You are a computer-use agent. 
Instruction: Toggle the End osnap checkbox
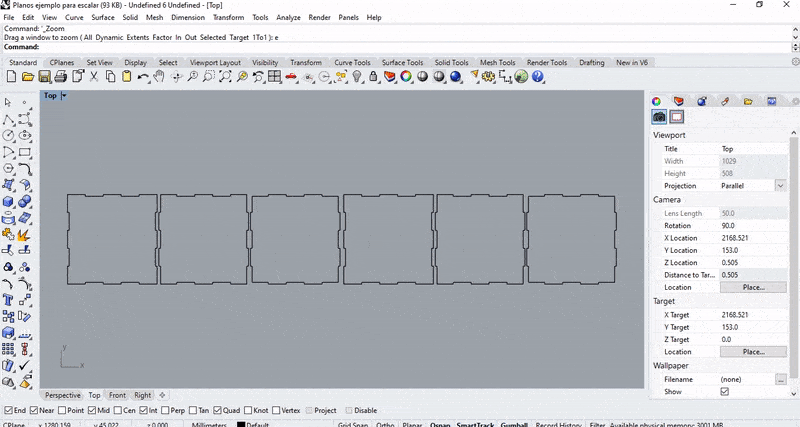tap(8, 410)
